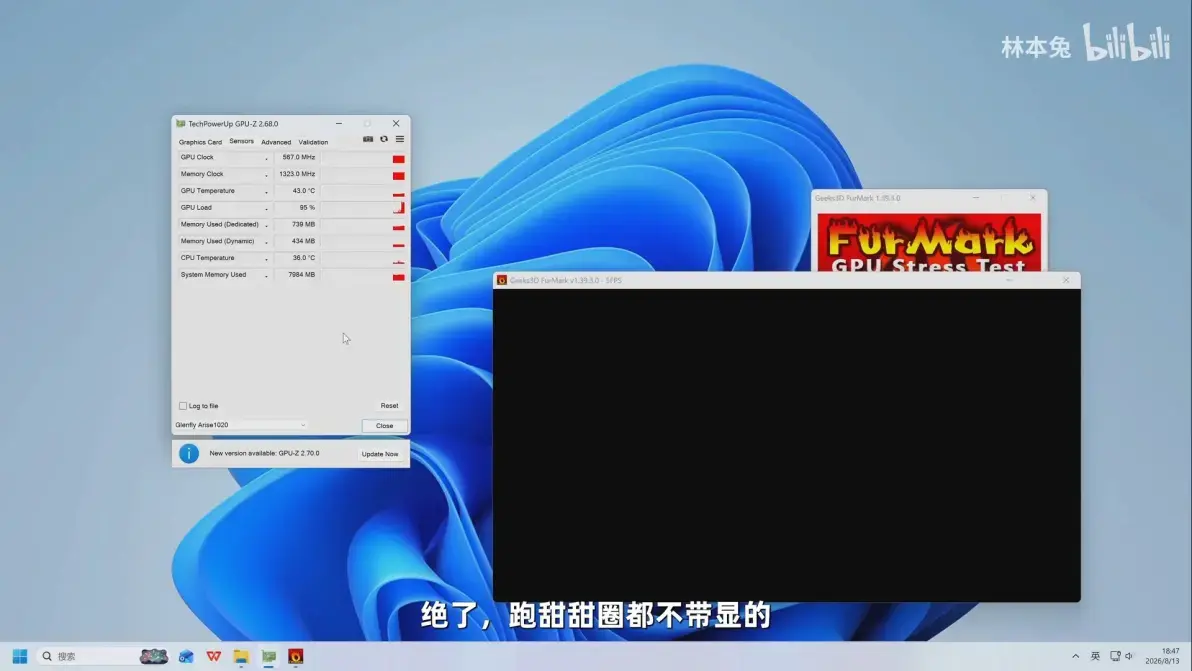Viewport: 1192px width, 671px height.
Task: Click the GPU-Z taskbar icon
Action: tap(269, 657)
